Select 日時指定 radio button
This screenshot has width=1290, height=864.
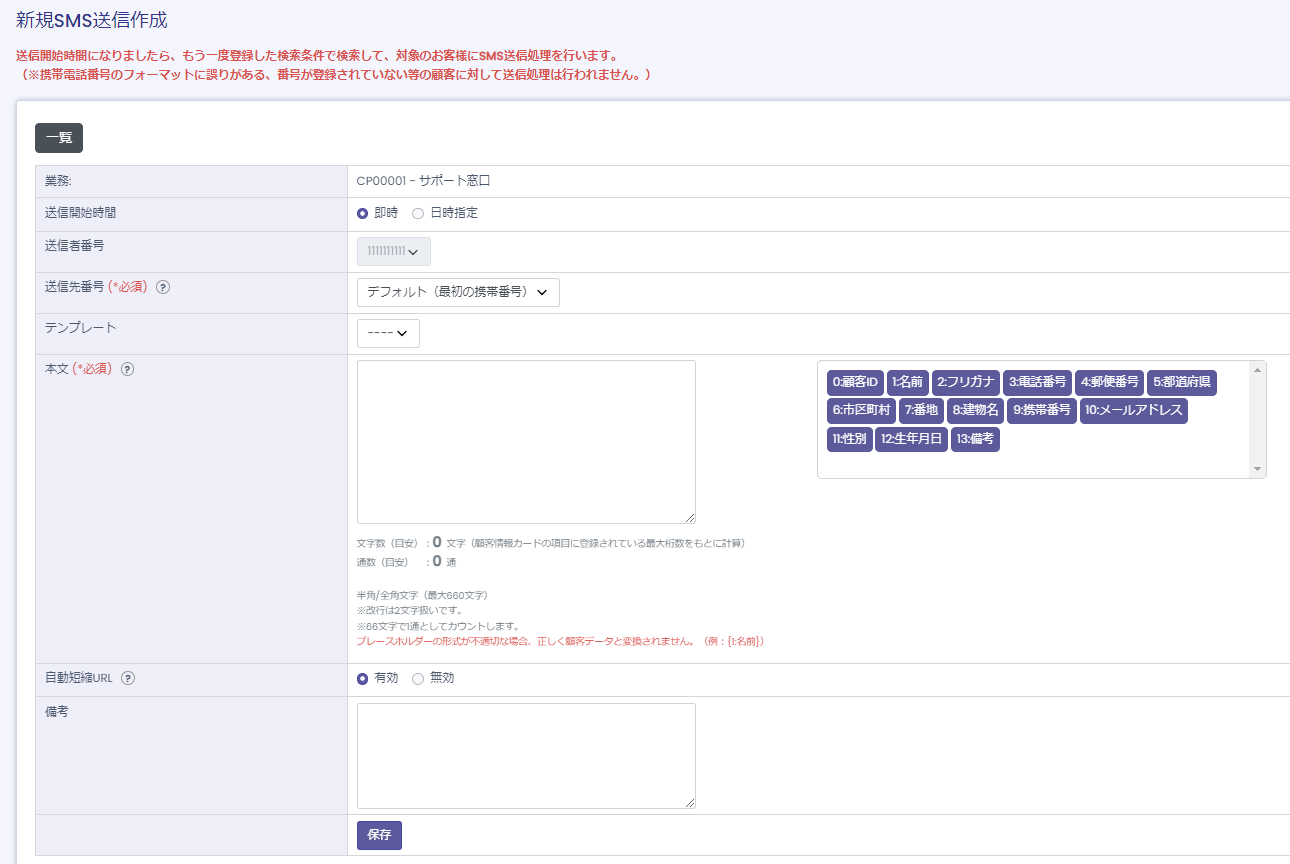pos(418,213)
